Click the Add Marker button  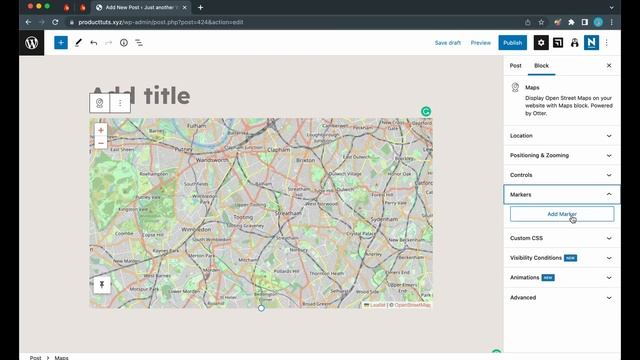(x=562, y=214)
